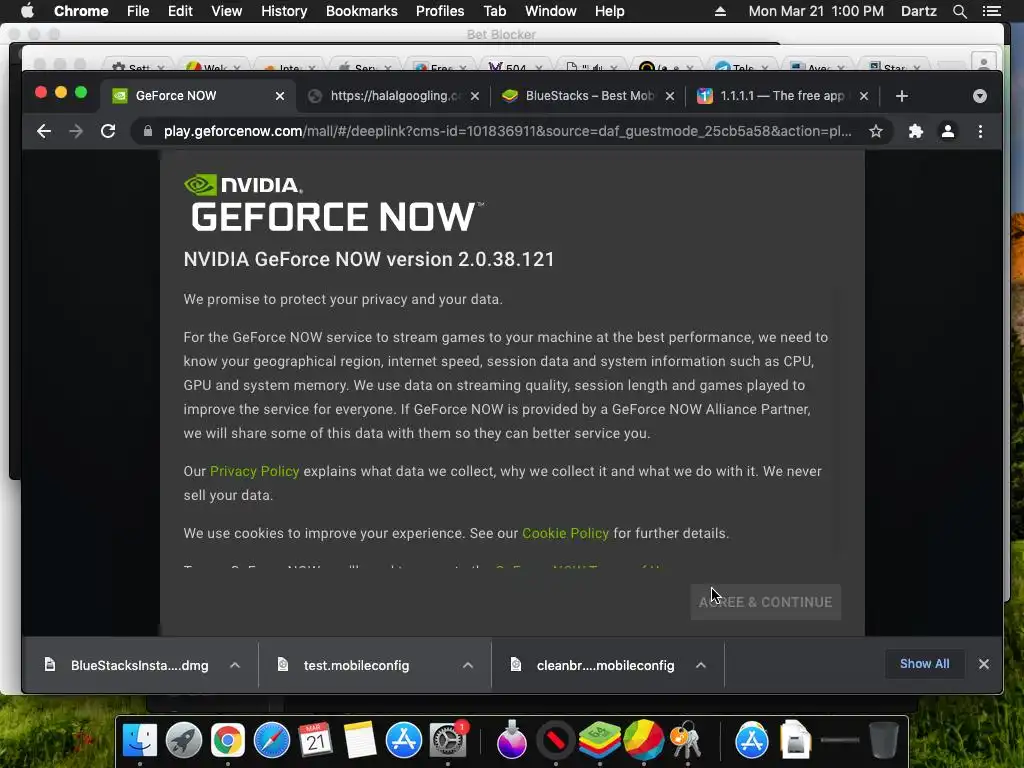Screen dimensions: 1024x768
Task: Open BlueStacks 64 stacked icon in Dock
Action: tap(600, 741)
